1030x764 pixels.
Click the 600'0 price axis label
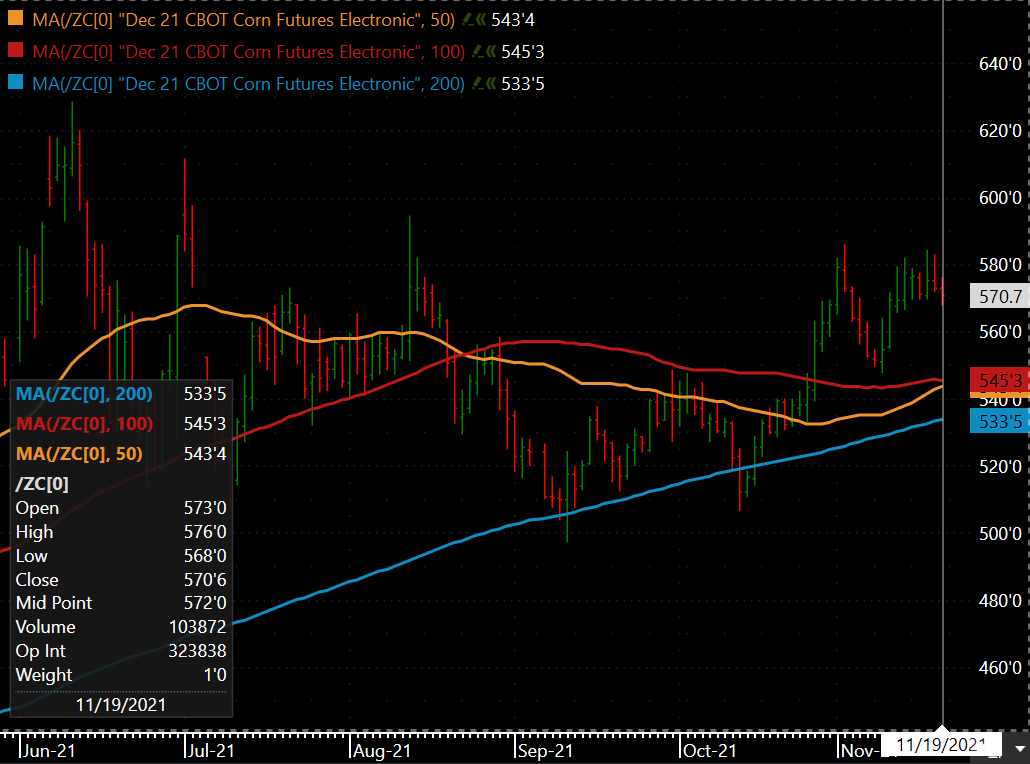coord(1000,198)
